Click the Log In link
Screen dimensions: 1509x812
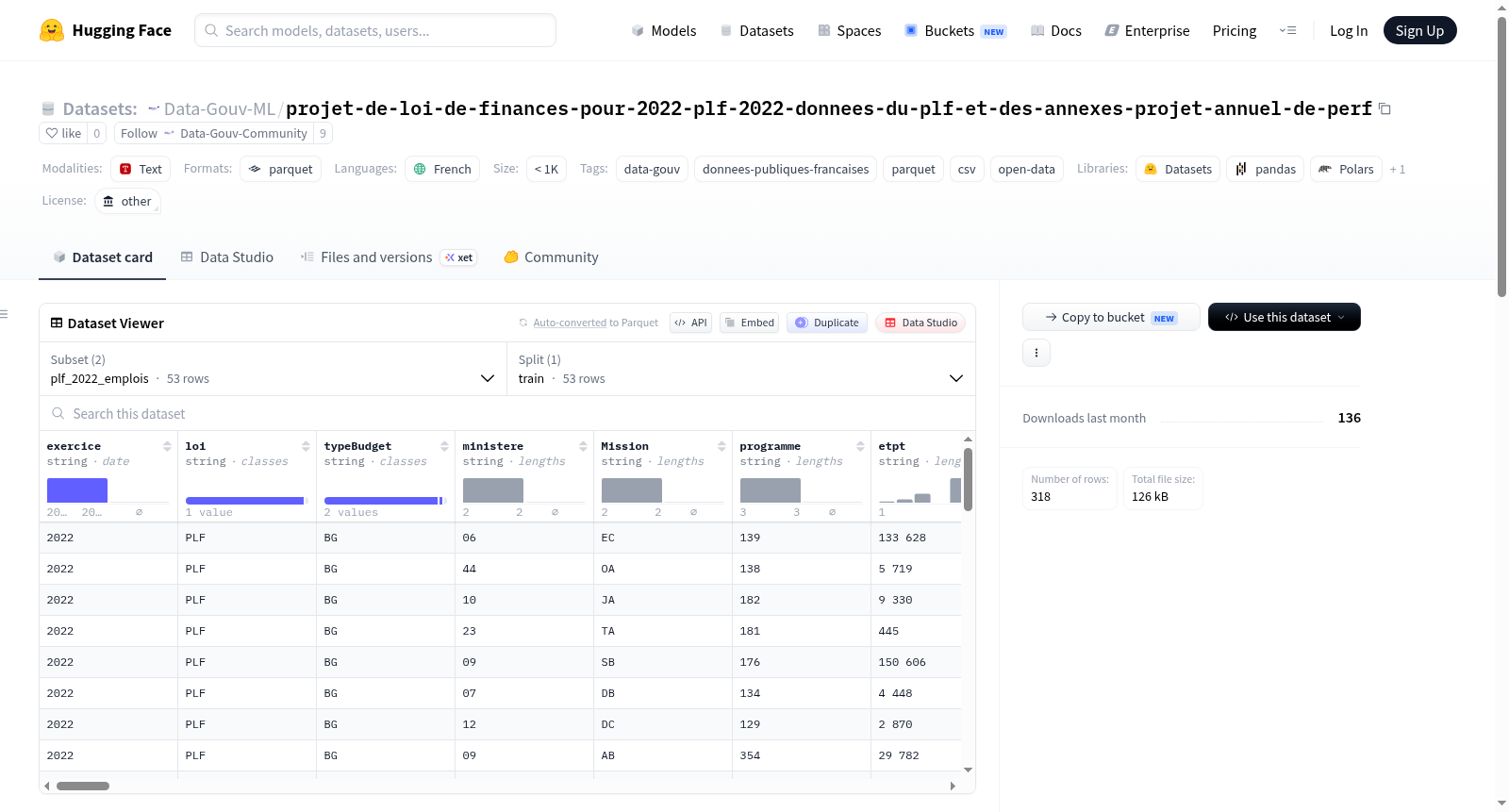pyautogui.click(x=1348, y=30)
